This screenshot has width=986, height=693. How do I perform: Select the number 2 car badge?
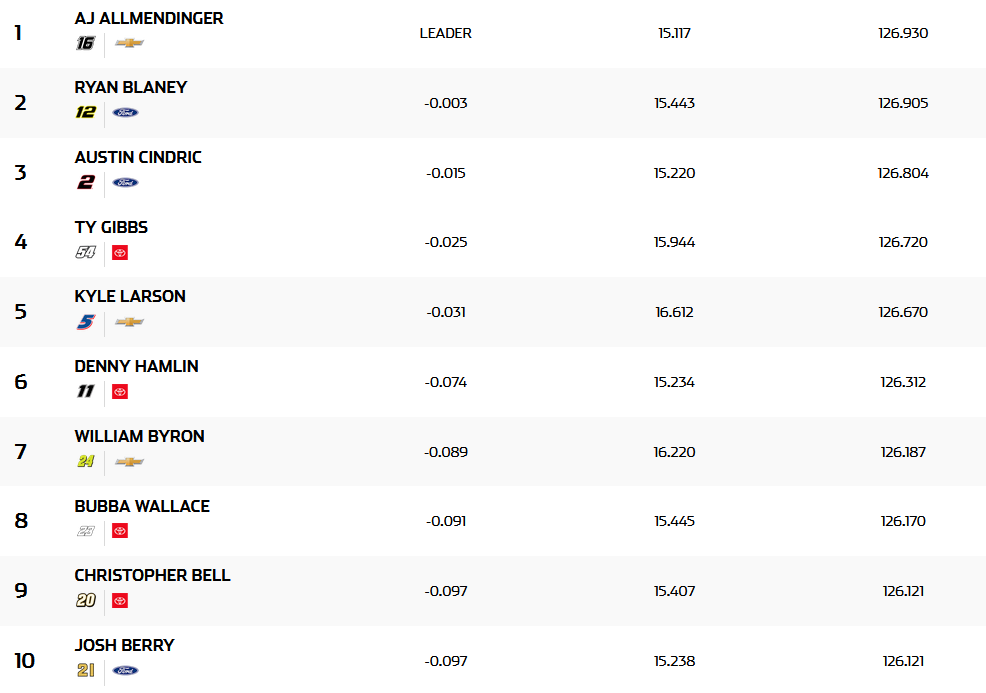click(x=86, y=183)
